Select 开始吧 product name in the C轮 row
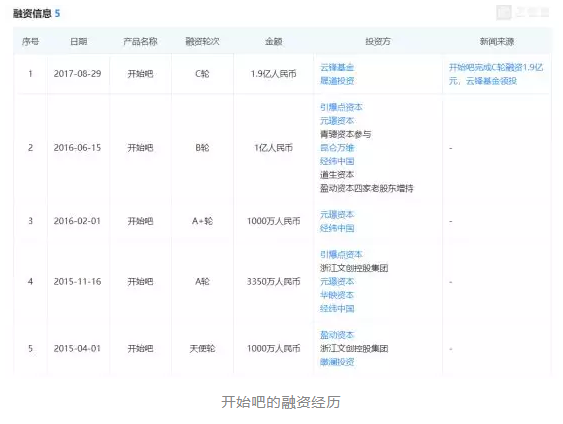Screen dimensions: 563x424 click(x=140, y=74)
